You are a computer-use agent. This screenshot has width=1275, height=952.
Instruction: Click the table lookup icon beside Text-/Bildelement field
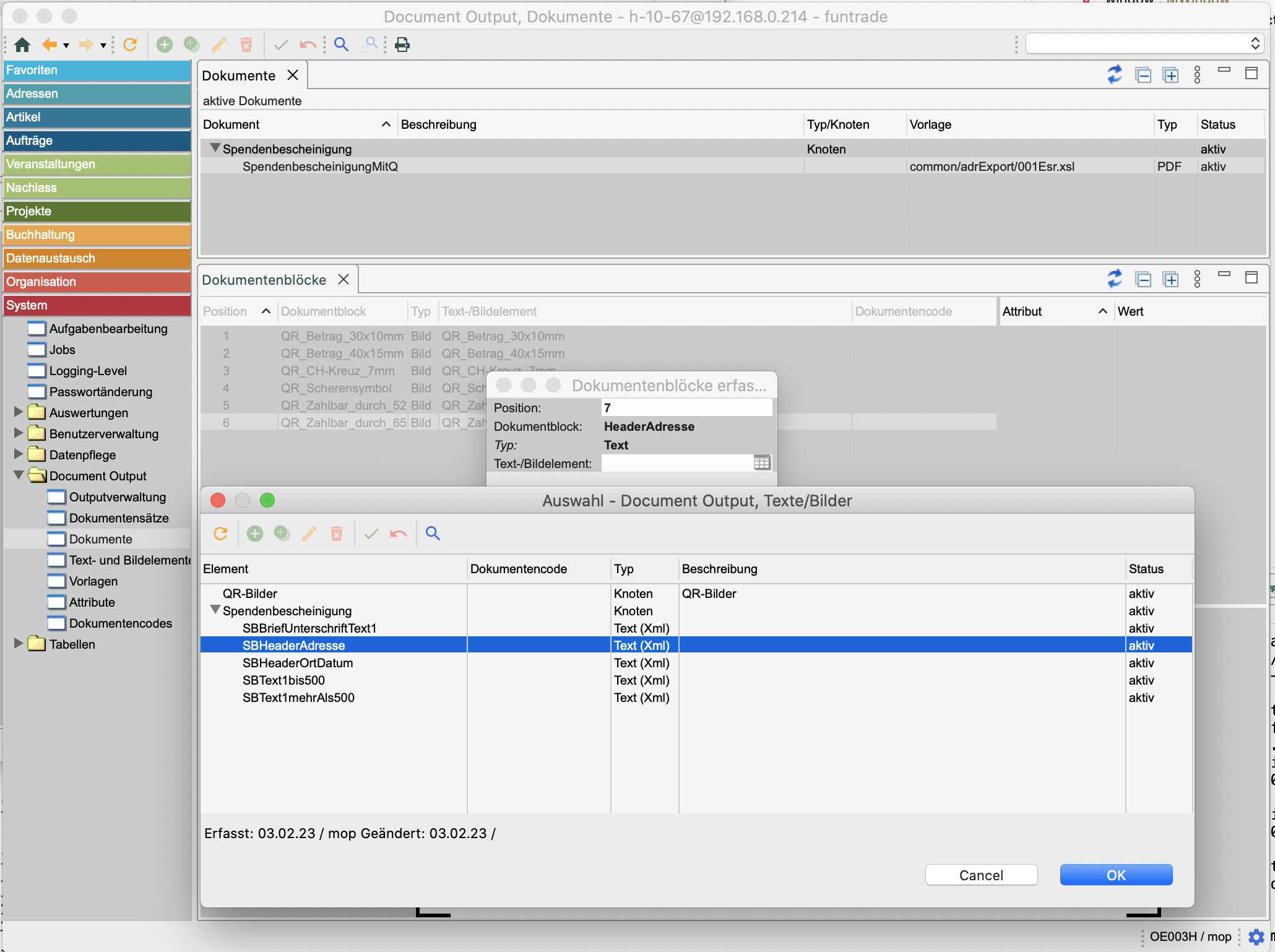[762, 463]
